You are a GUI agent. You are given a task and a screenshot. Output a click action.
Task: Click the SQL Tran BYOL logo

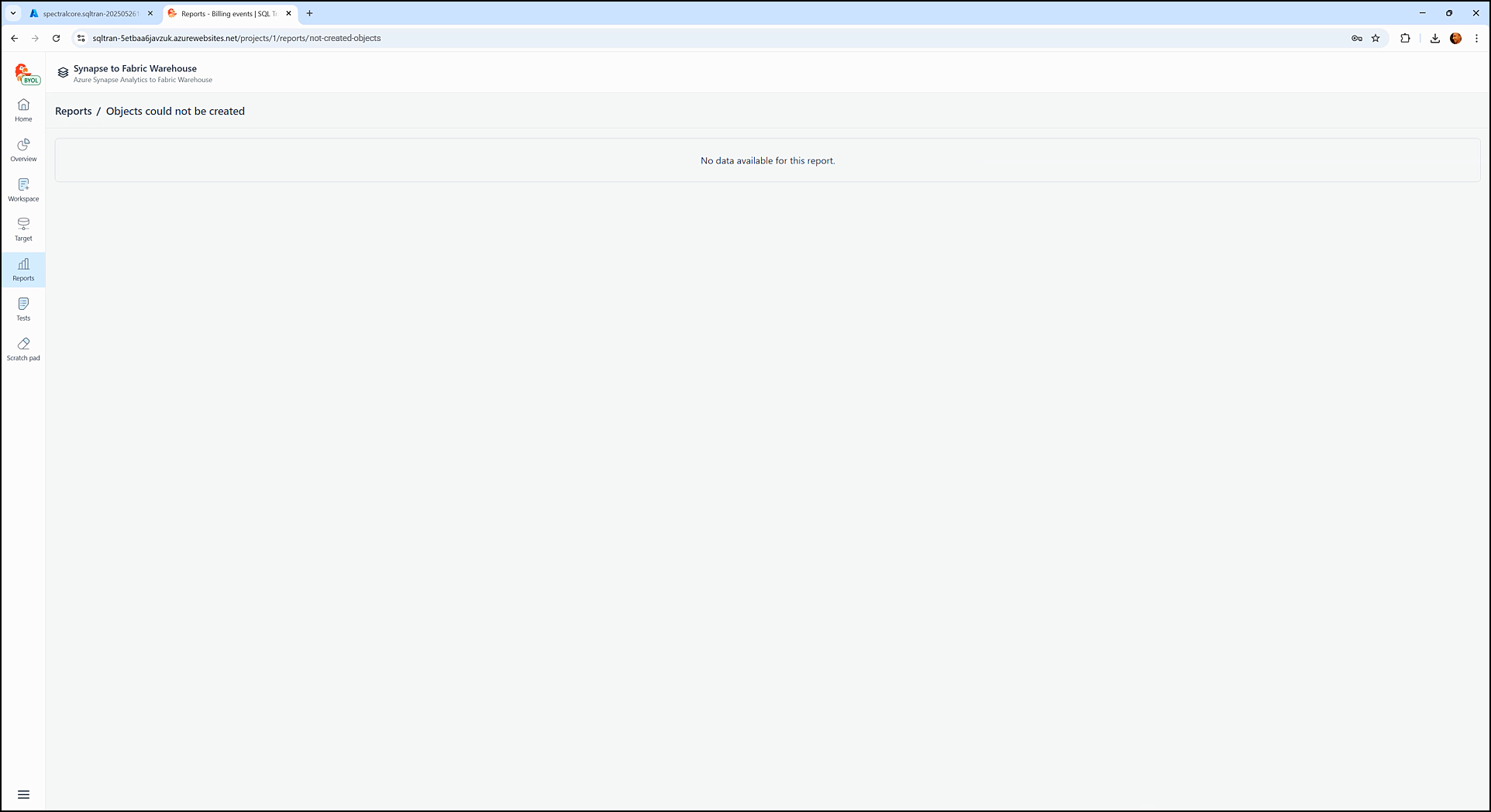pyautogui.click(x=26, y=74)
